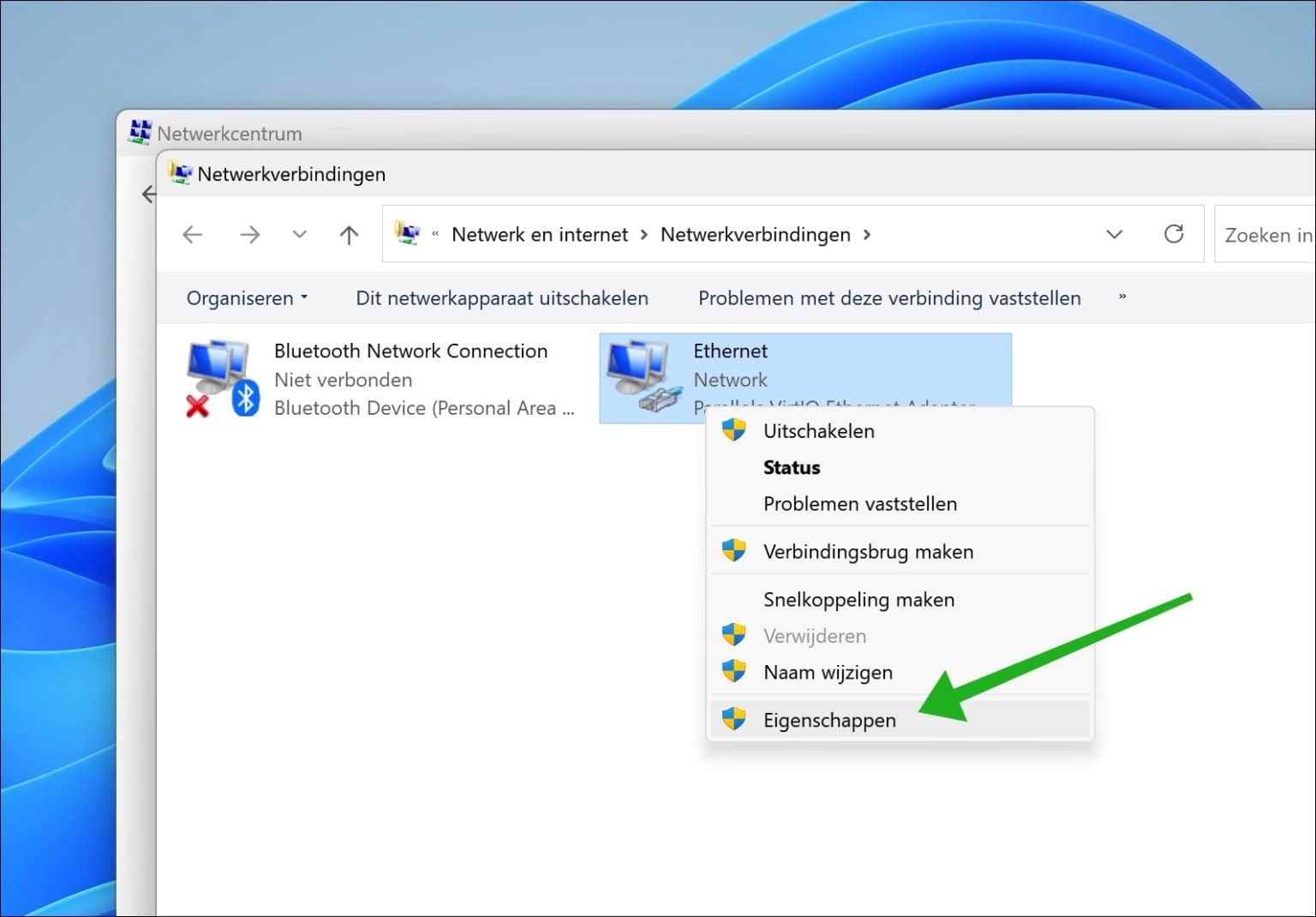Click the back navigation arrow
The width and height of the screenshot is (1316, 917).
point(191,234)
